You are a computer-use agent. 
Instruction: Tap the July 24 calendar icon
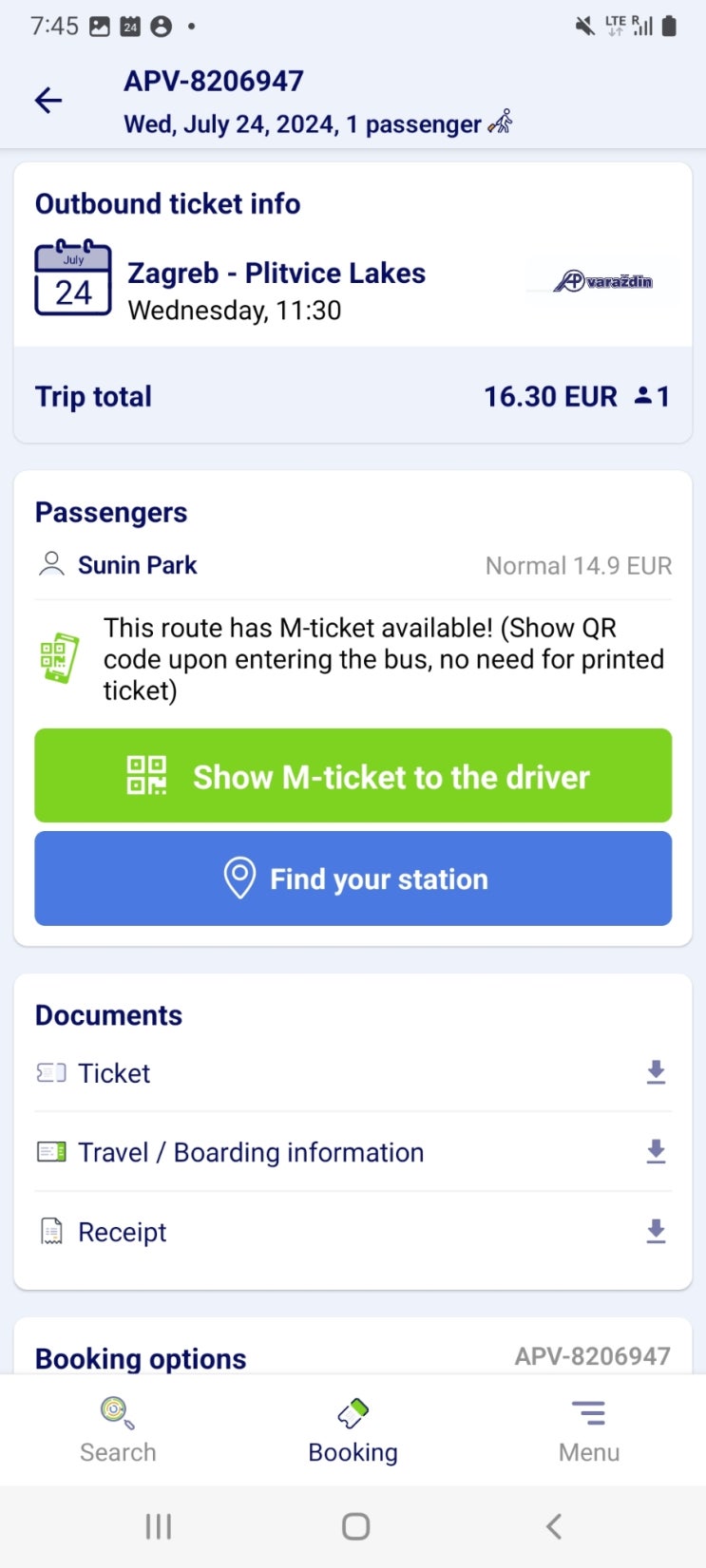pos(73,278)
